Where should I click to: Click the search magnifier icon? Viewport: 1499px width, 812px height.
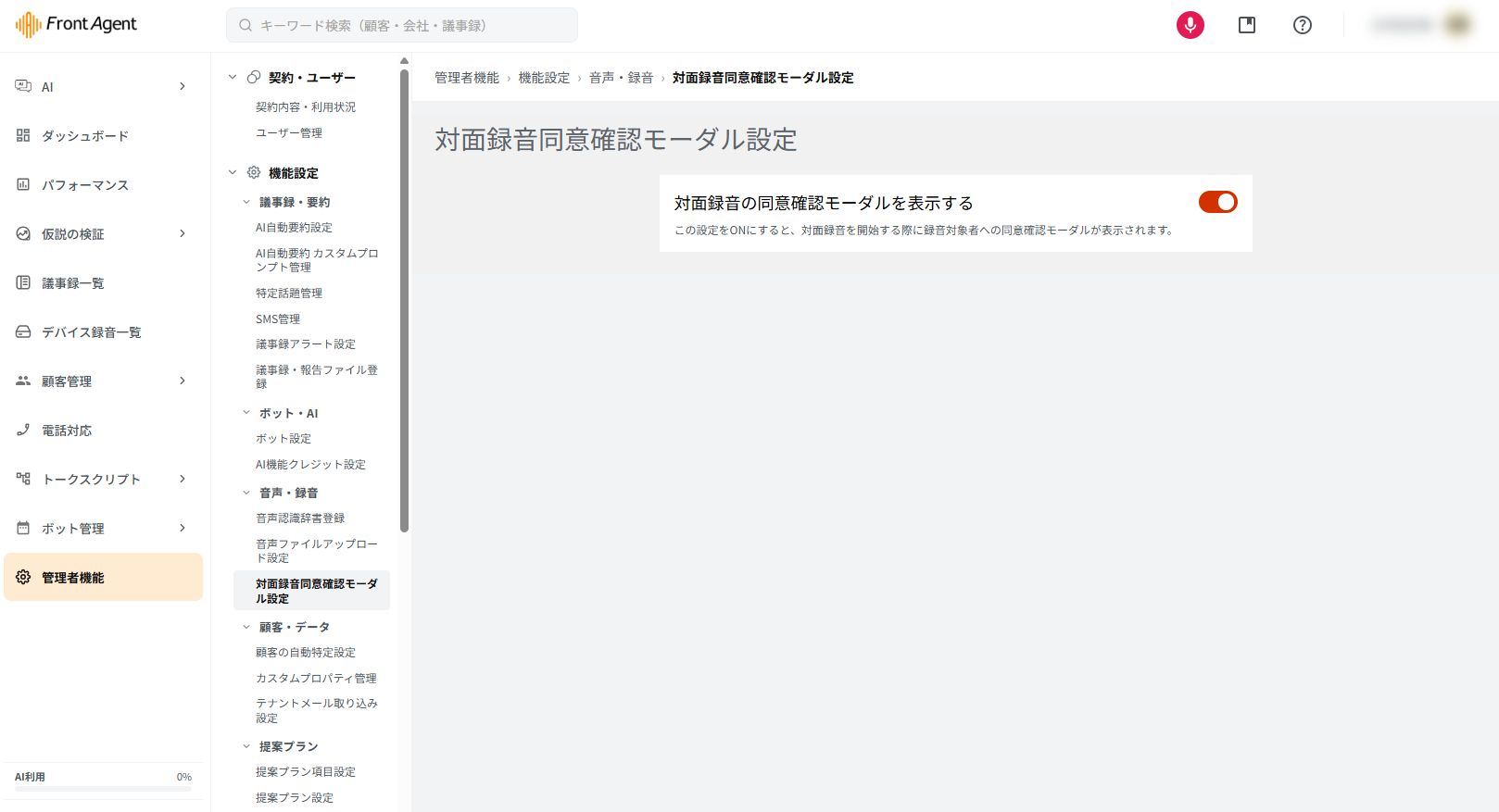point(246,25)
